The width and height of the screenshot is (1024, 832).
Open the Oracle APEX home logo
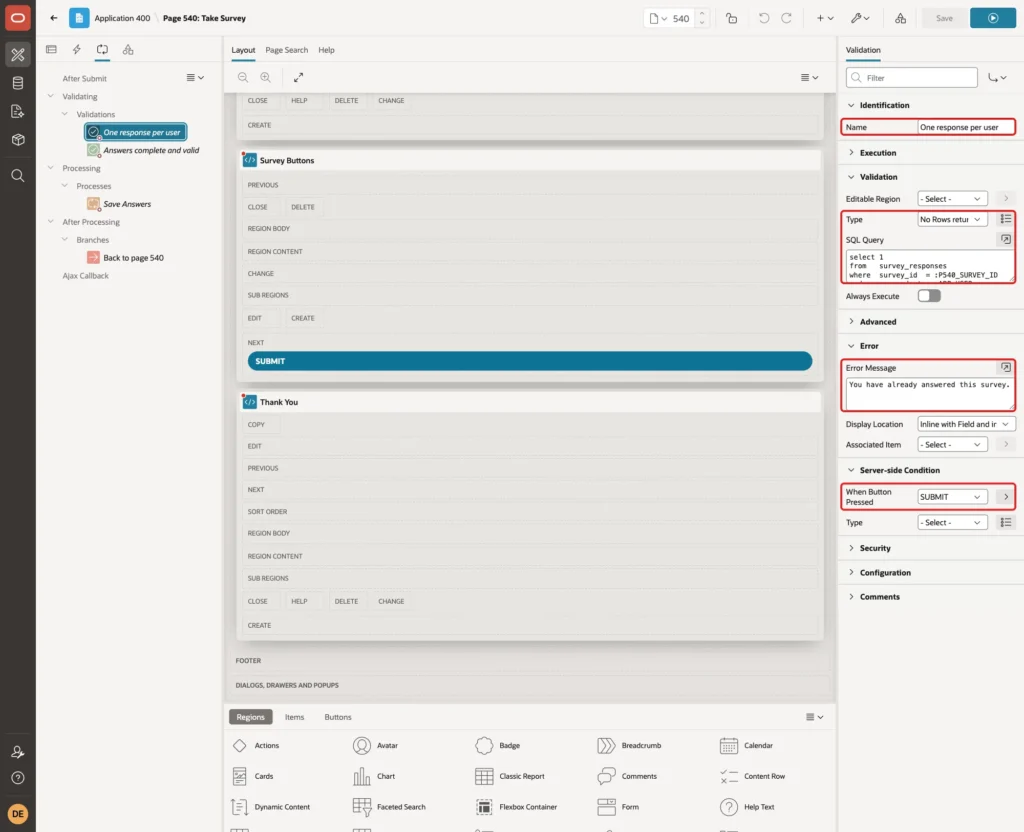[x=18, y=18]
